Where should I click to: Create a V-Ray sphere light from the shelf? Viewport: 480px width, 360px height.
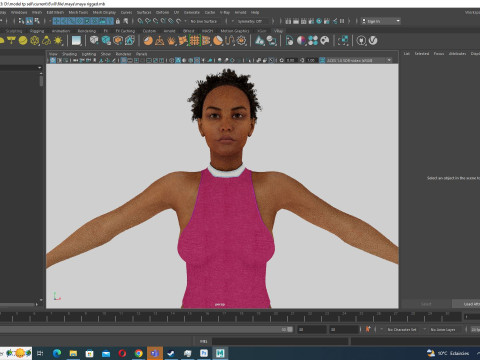click(x=23, y=41)
